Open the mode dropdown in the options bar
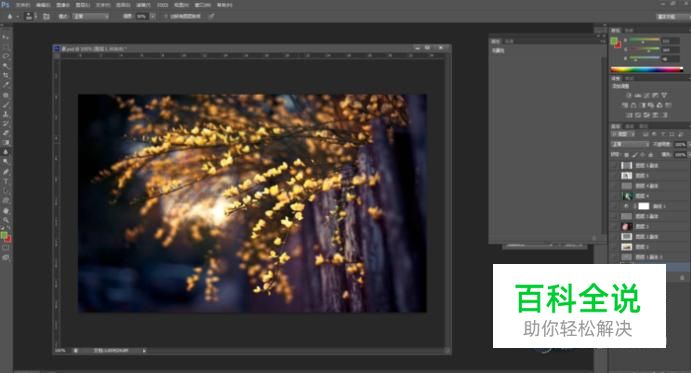This screenshot has height=373, width=691. point(90,16)
